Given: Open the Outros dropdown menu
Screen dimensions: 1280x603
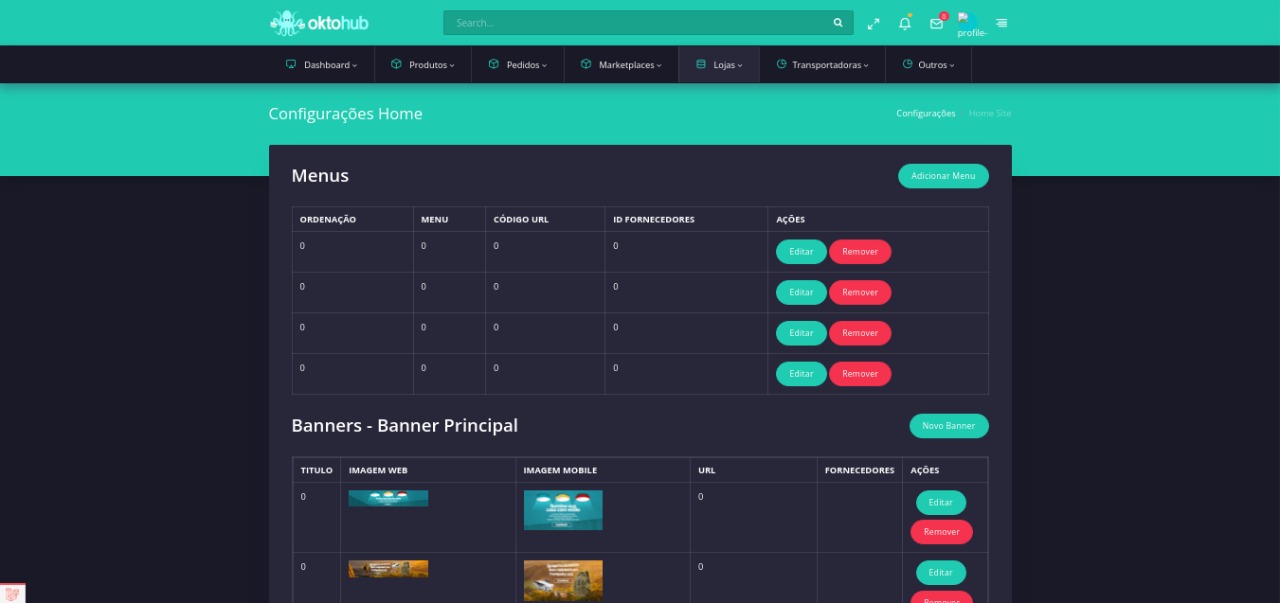Looking at the screenshot, I should click(x=928, y=65).
